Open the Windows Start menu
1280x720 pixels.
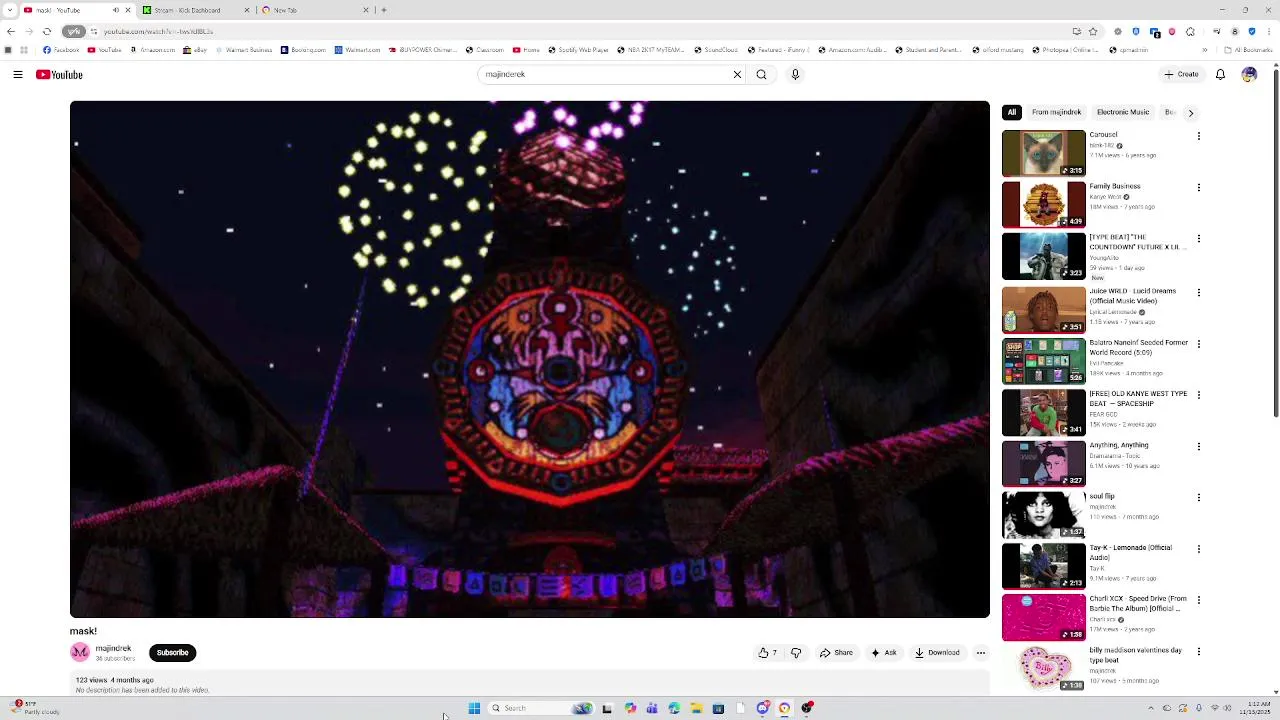coord(474,708)
